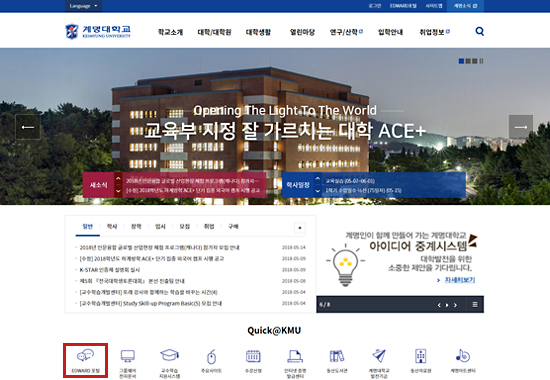Open the Language dropdown
The image size is (550, 380).
[x=83, y=6]
